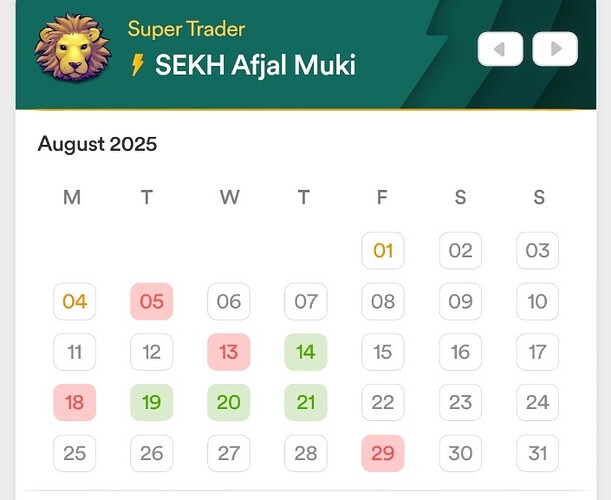The height and width of the screenshot is (500, 611).
Task: Open the red loss day 13
Action: point(229,352)
